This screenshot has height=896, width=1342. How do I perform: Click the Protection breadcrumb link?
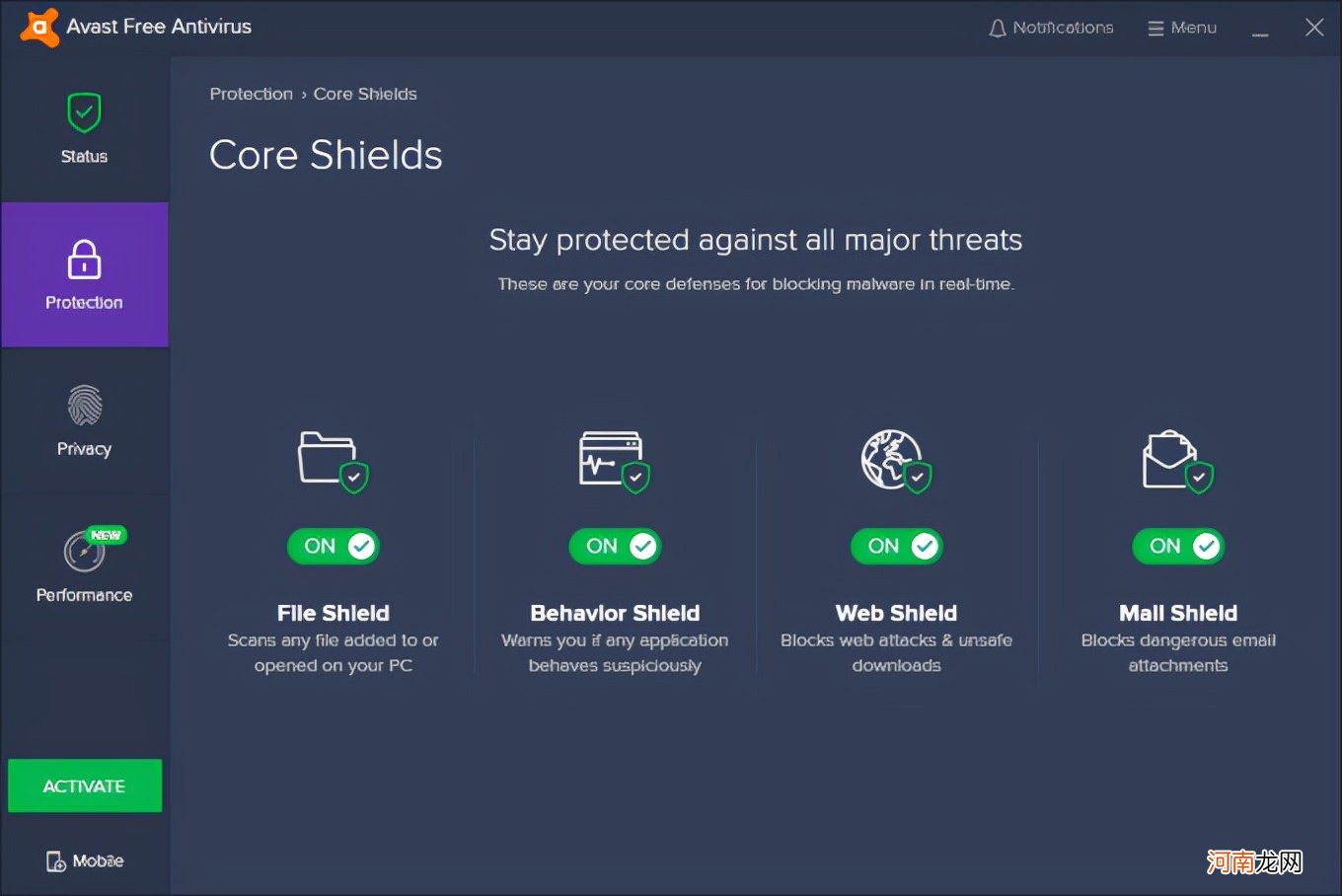pos(252,94)
